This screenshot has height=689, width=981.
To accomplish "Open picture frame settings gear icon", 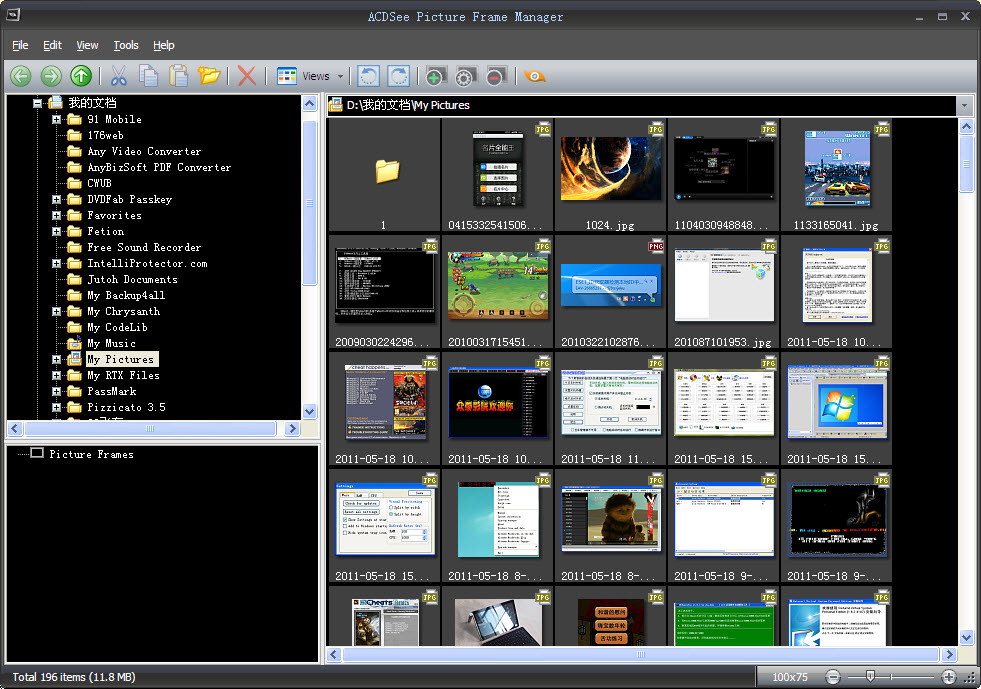I will coord(464,76).
